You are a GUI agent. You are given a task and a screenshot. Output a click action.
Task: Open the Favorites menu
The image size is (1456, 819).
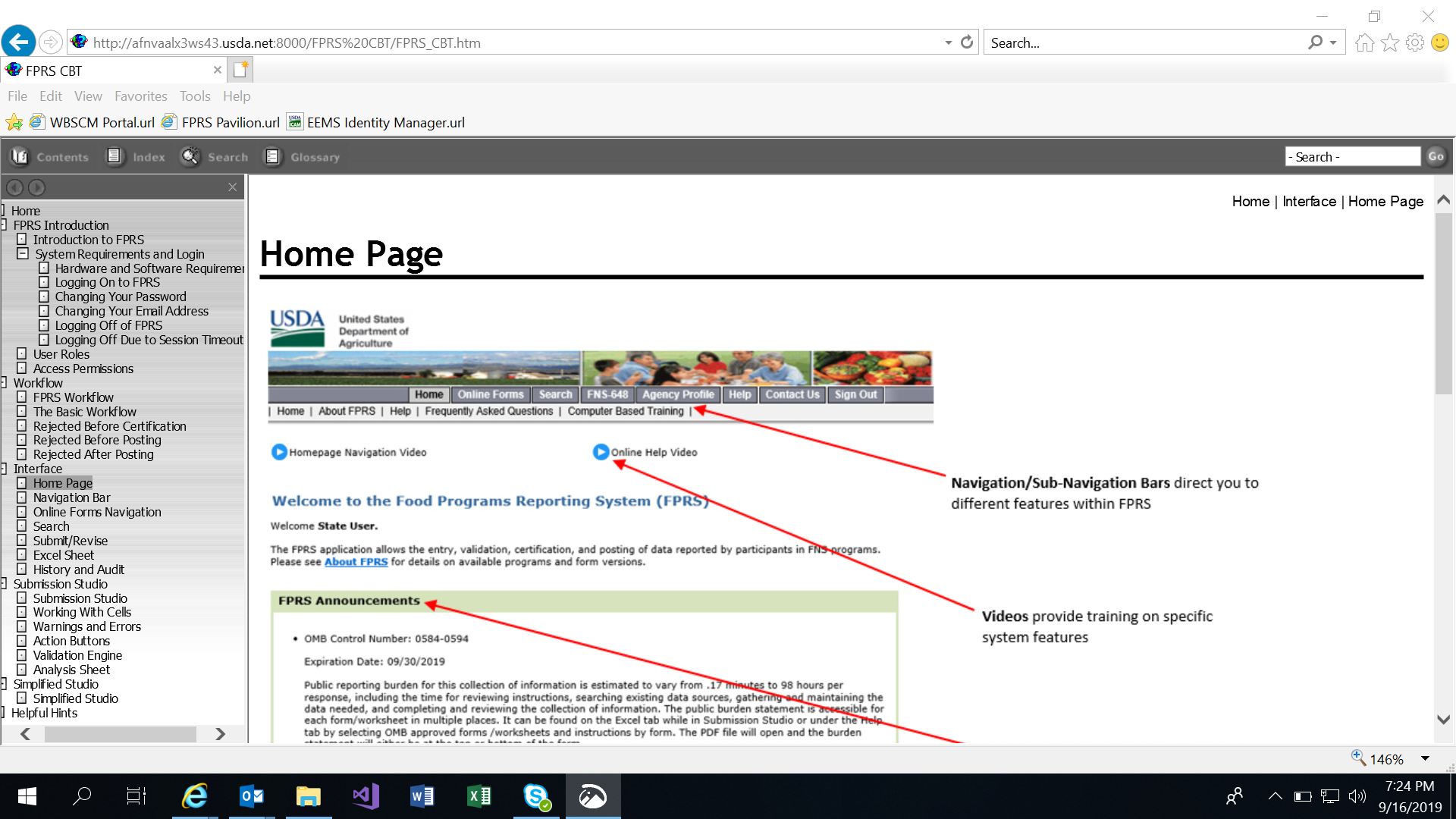pos(140,96)
